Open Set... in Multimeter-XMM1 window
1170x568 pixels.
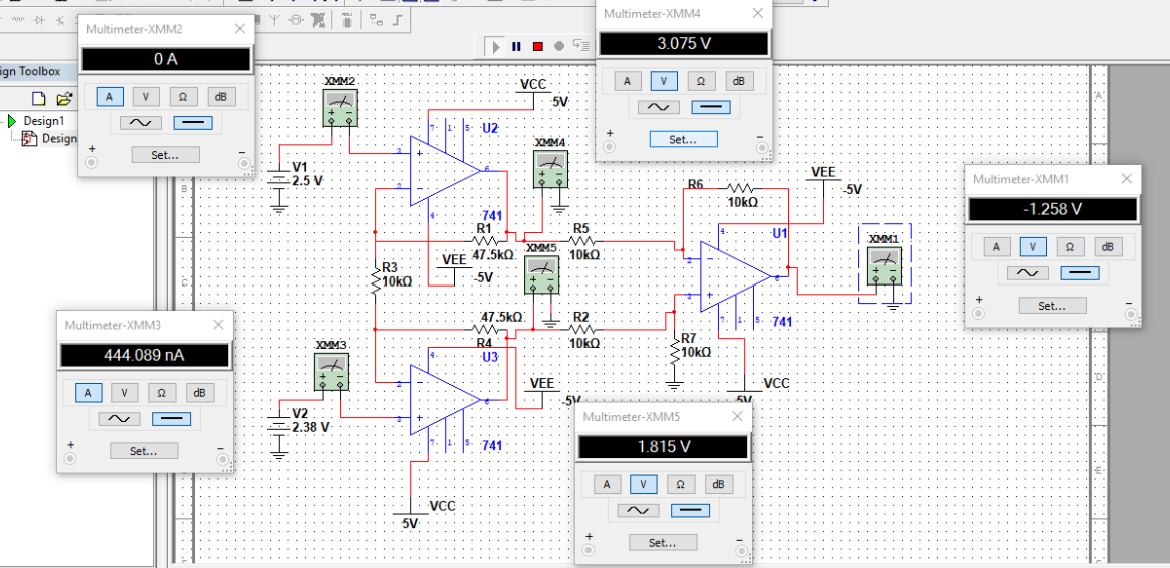1053,305
